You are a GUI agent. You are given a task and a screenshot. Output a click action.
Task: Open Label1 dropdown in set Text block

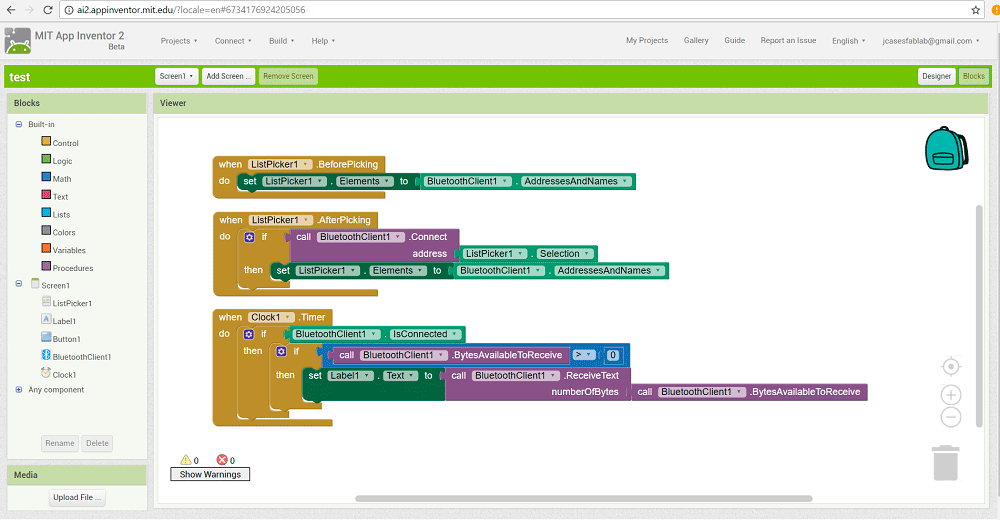tap(350, 376)
